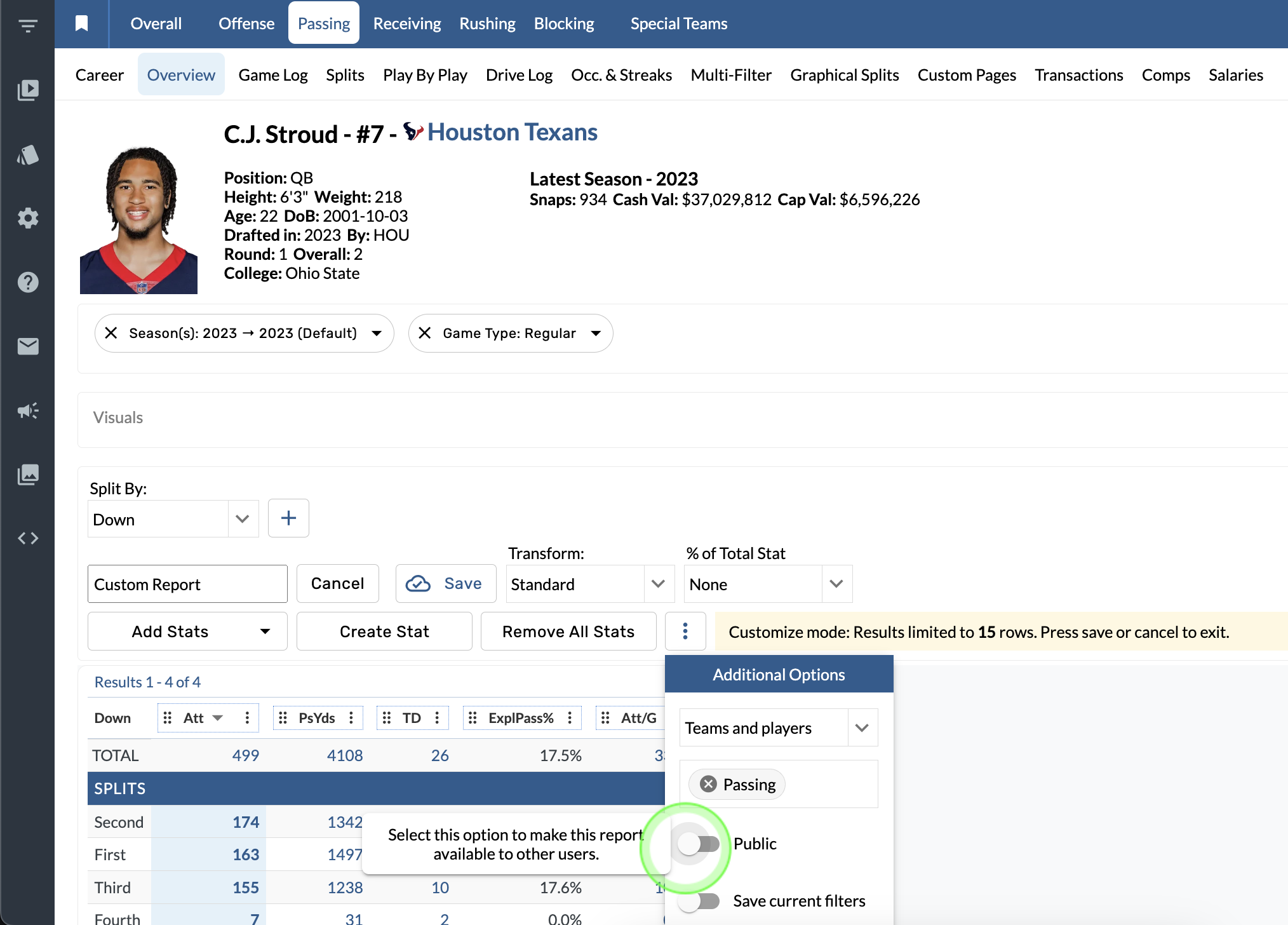Enable Save current filters toggle
Screen dimensions: 1288x925
tap(698, 901)
